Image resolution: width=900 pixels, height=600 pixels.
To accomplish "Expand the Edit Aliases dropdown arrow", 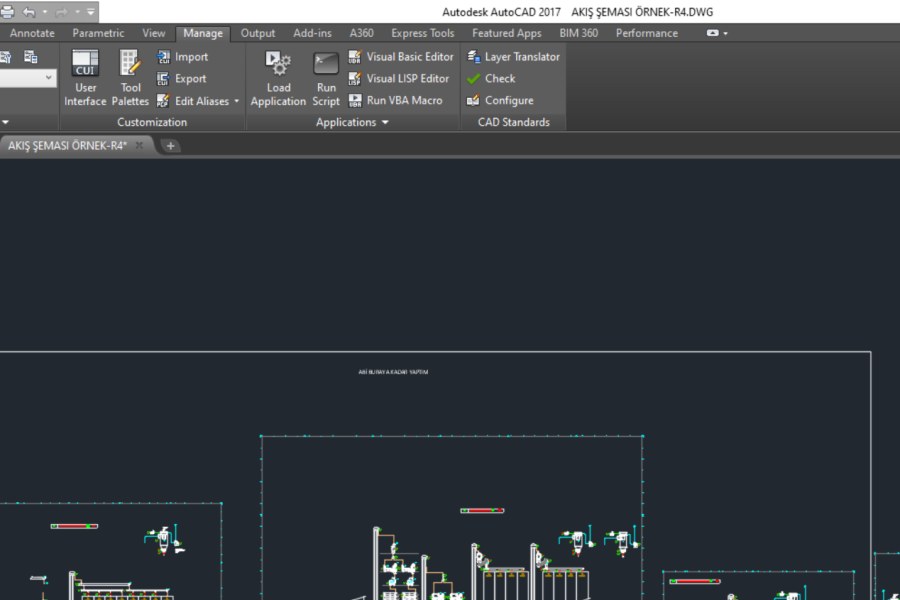I will [236, 101].
